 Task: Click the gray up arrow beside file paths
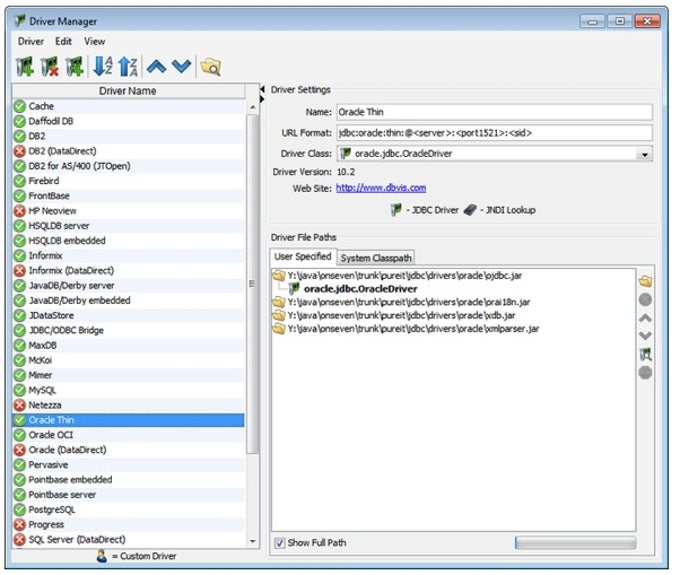pyautogui.click(x=645, y=318)
